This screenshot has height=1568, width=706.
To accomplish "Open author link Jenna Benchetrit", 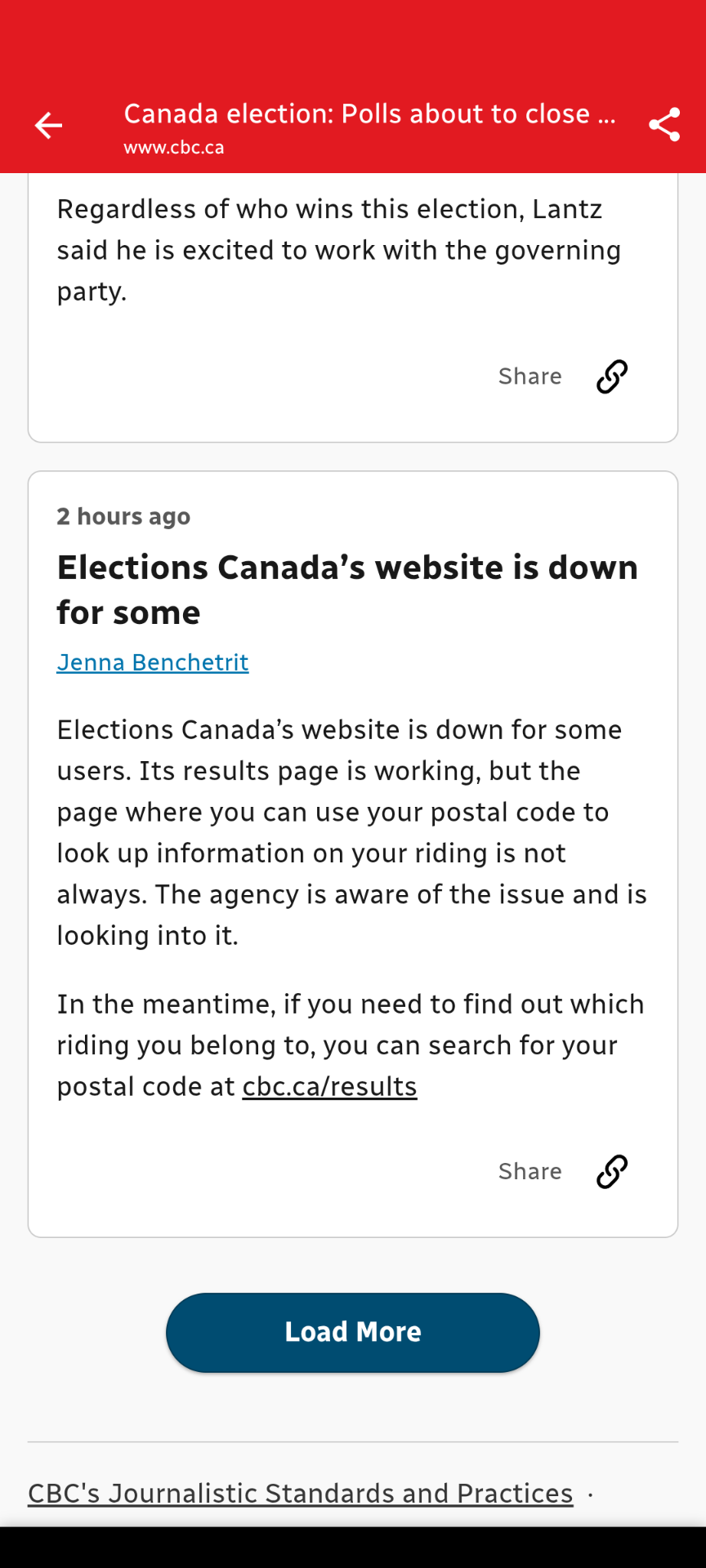I will [x=153, y=662].
